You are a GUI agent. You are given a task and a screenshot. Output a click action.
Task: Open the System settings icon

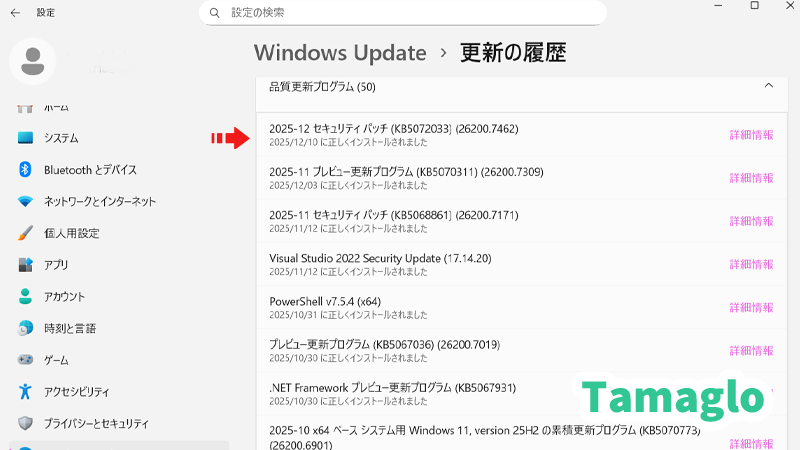click(26, 138)
